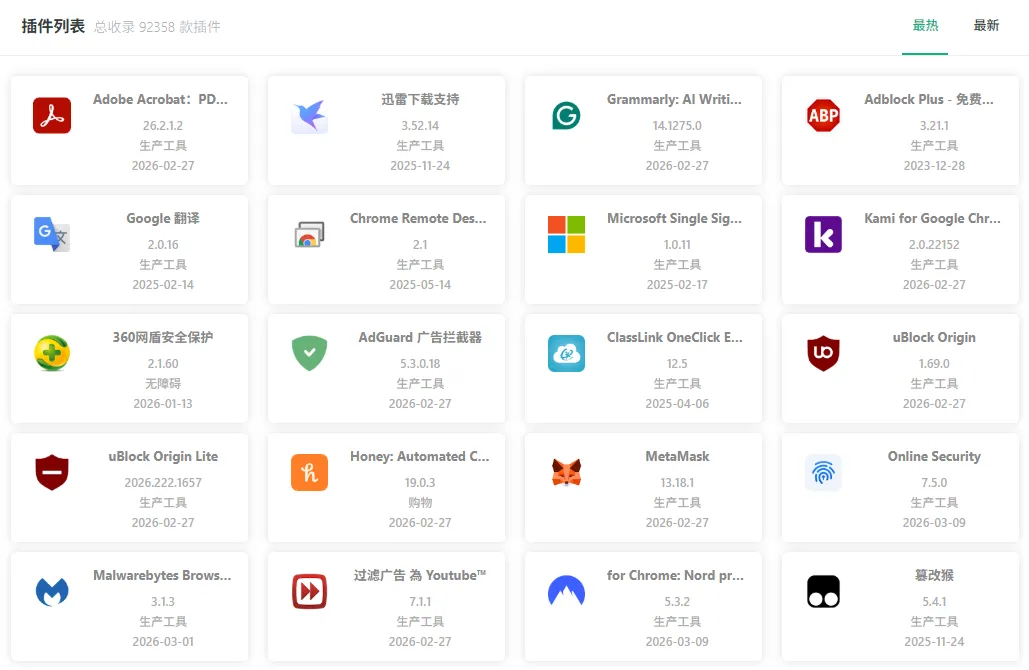Open the 360网盾安全保护 title
Screen dimensions: 1029x670
tap(163, 337)
